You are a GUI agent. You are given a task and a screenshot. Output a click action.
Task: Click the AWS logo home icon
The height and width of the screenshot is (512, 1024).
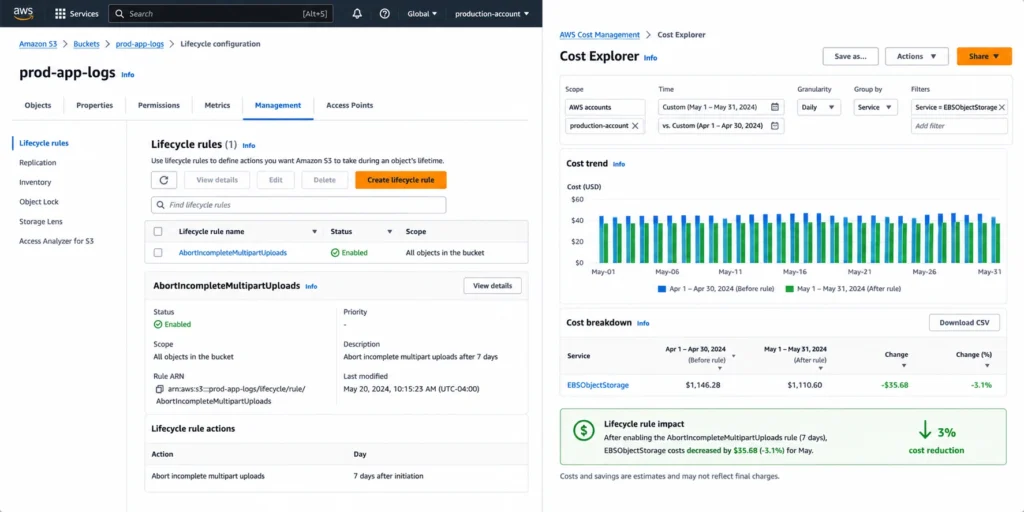[x=24, y=13]
